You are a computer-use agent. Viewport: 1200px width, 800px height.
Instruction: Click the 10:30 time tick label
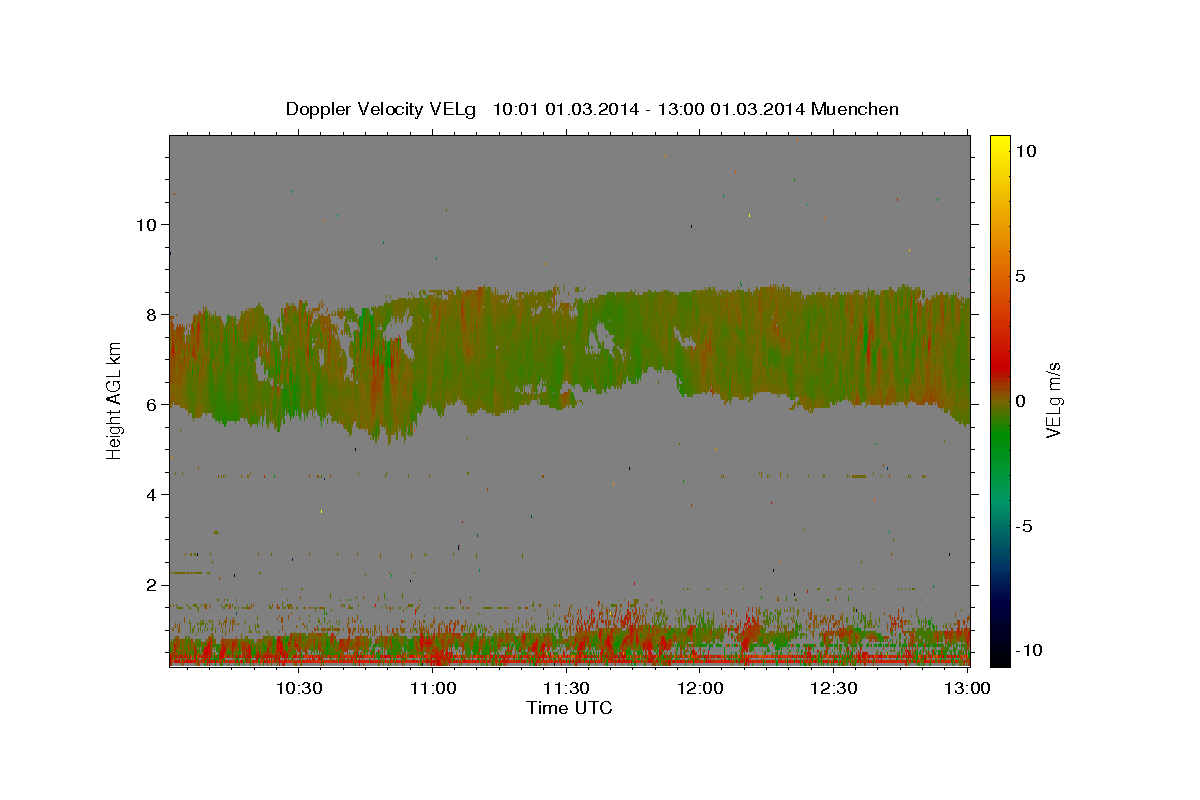point(299,688)
